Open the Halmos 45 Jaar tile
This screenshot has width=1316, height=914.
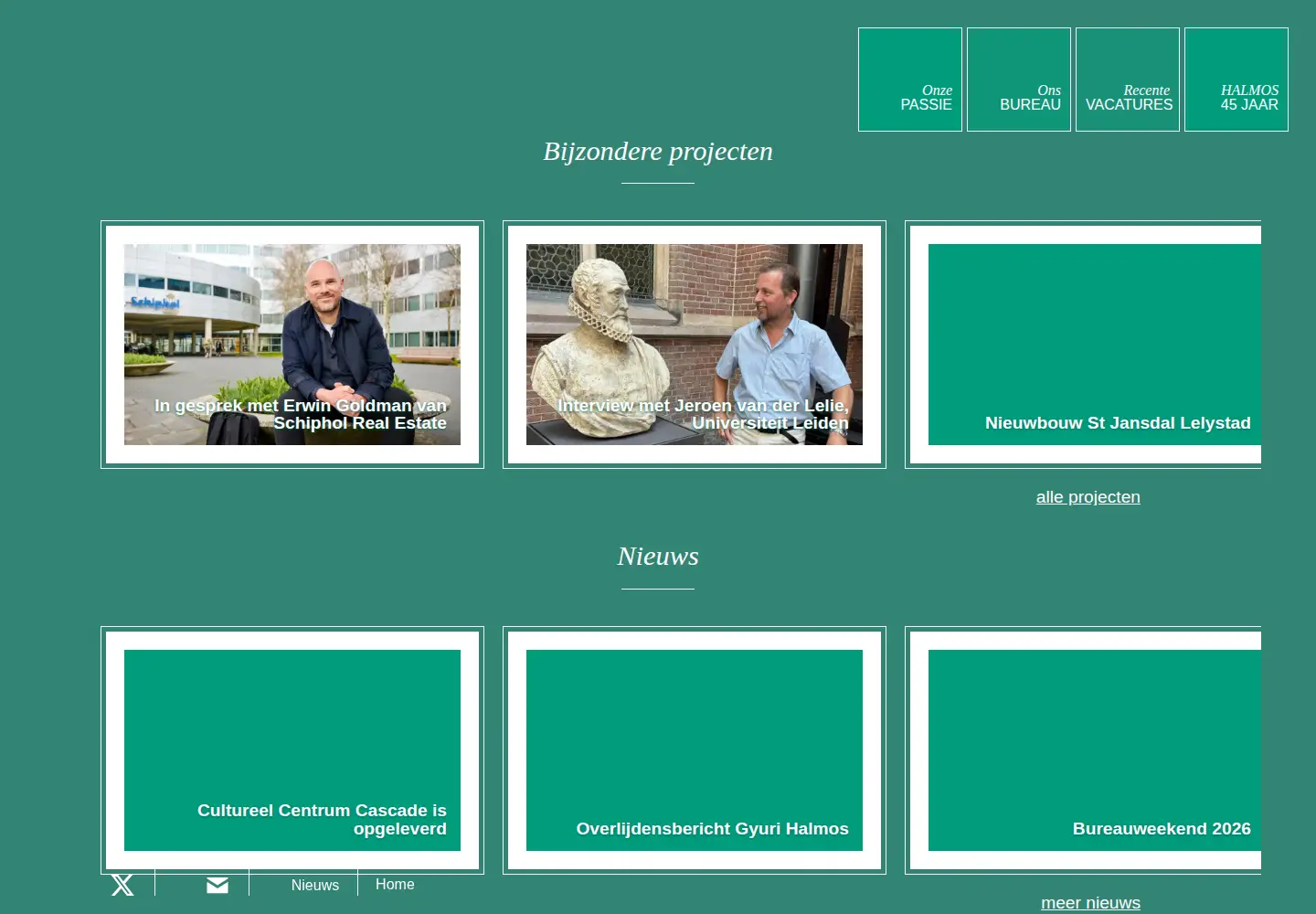click(x=1236, y=80)
